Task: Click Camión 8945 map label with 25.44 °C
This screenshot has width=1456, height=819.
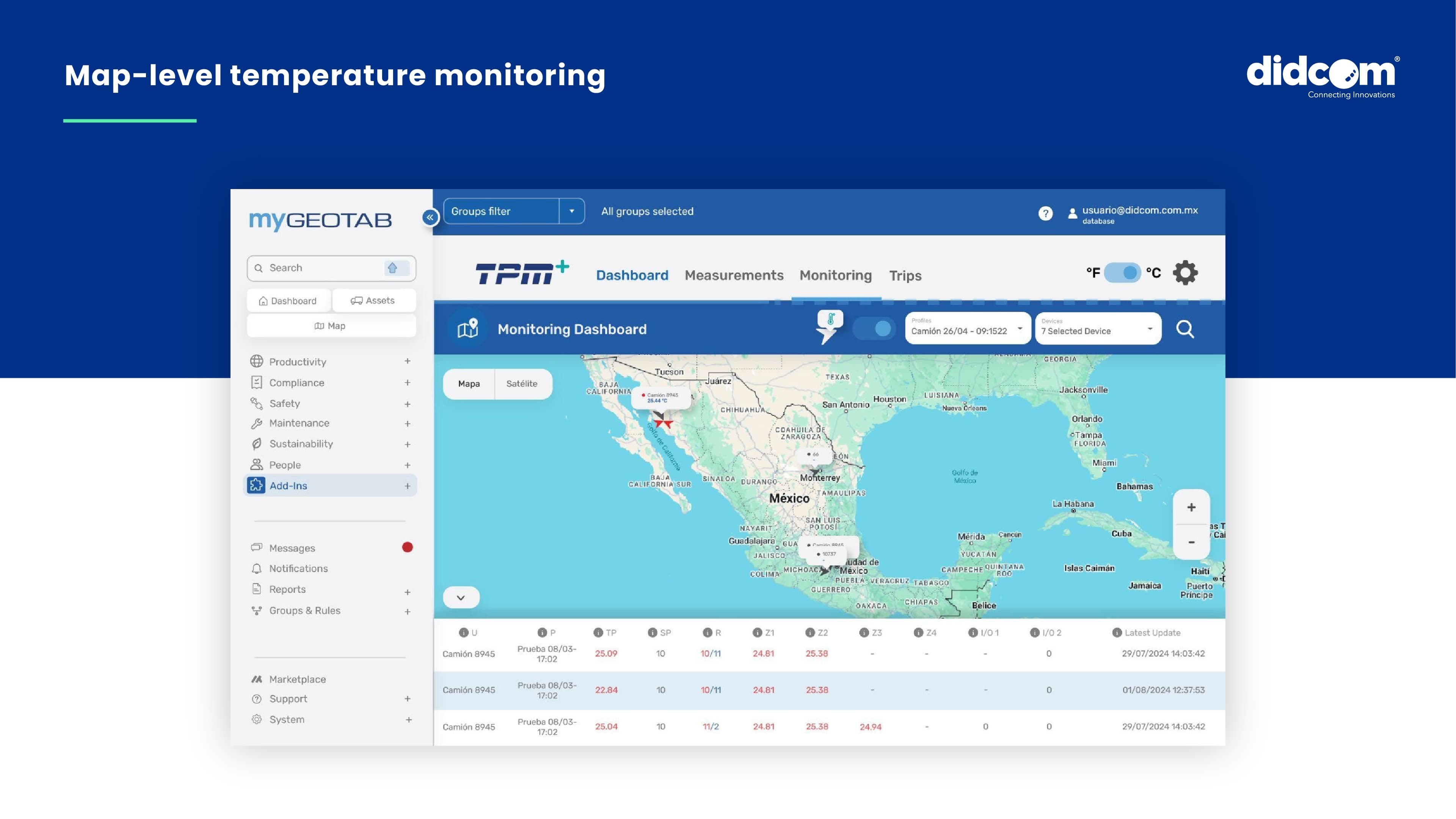Action: click(x=661, y=397)
